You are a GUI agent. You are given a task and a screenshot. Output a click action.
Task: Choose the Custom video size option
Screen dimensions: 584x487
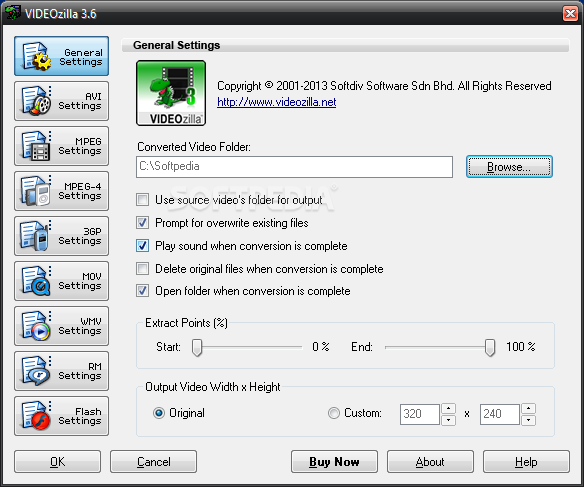coord(334,413)
